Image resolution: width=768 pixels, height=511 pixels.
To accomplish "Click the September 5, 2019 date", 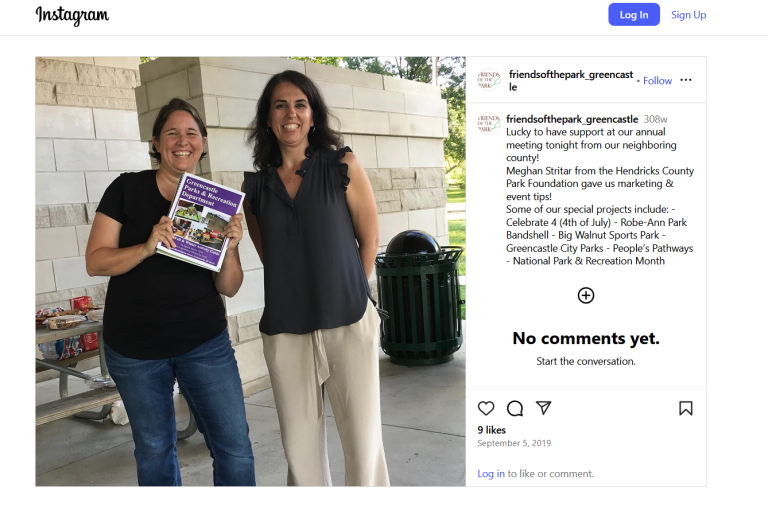I will (x=514, y=443).
